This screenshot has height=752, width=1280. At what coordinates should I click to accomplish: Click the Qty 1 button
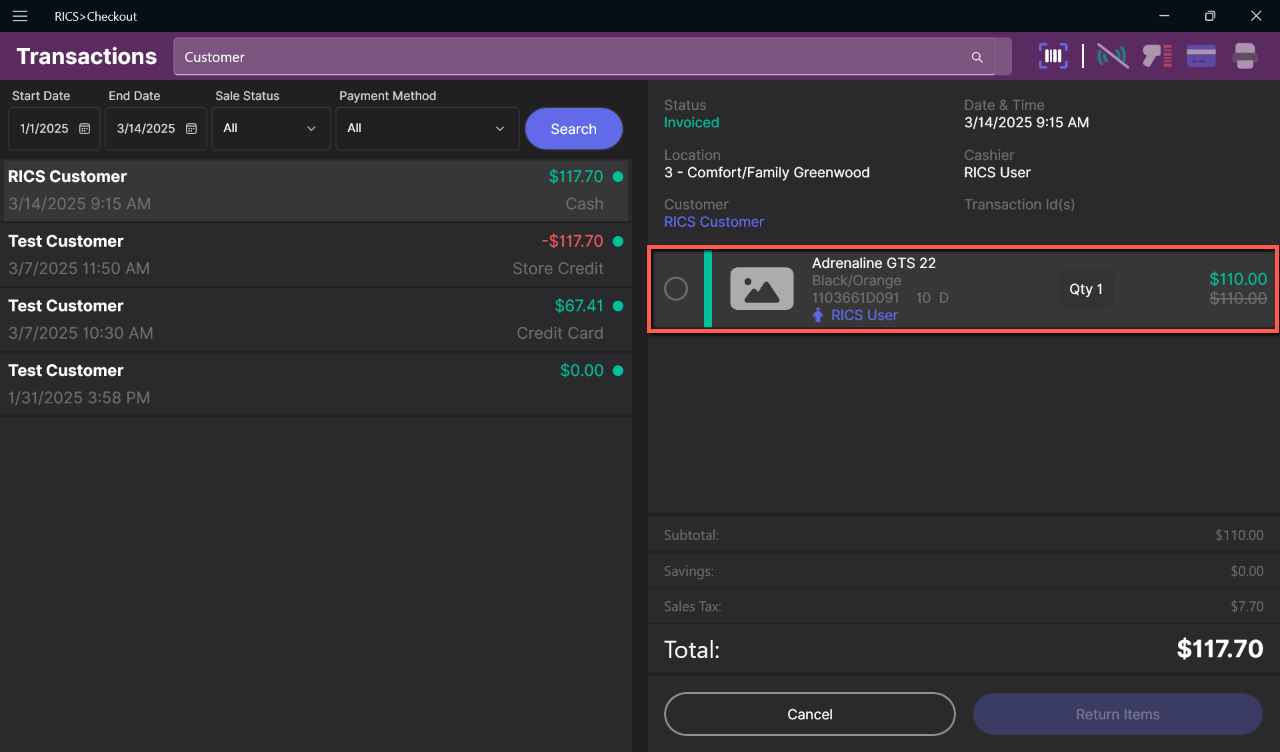[x=1086, y=289]
